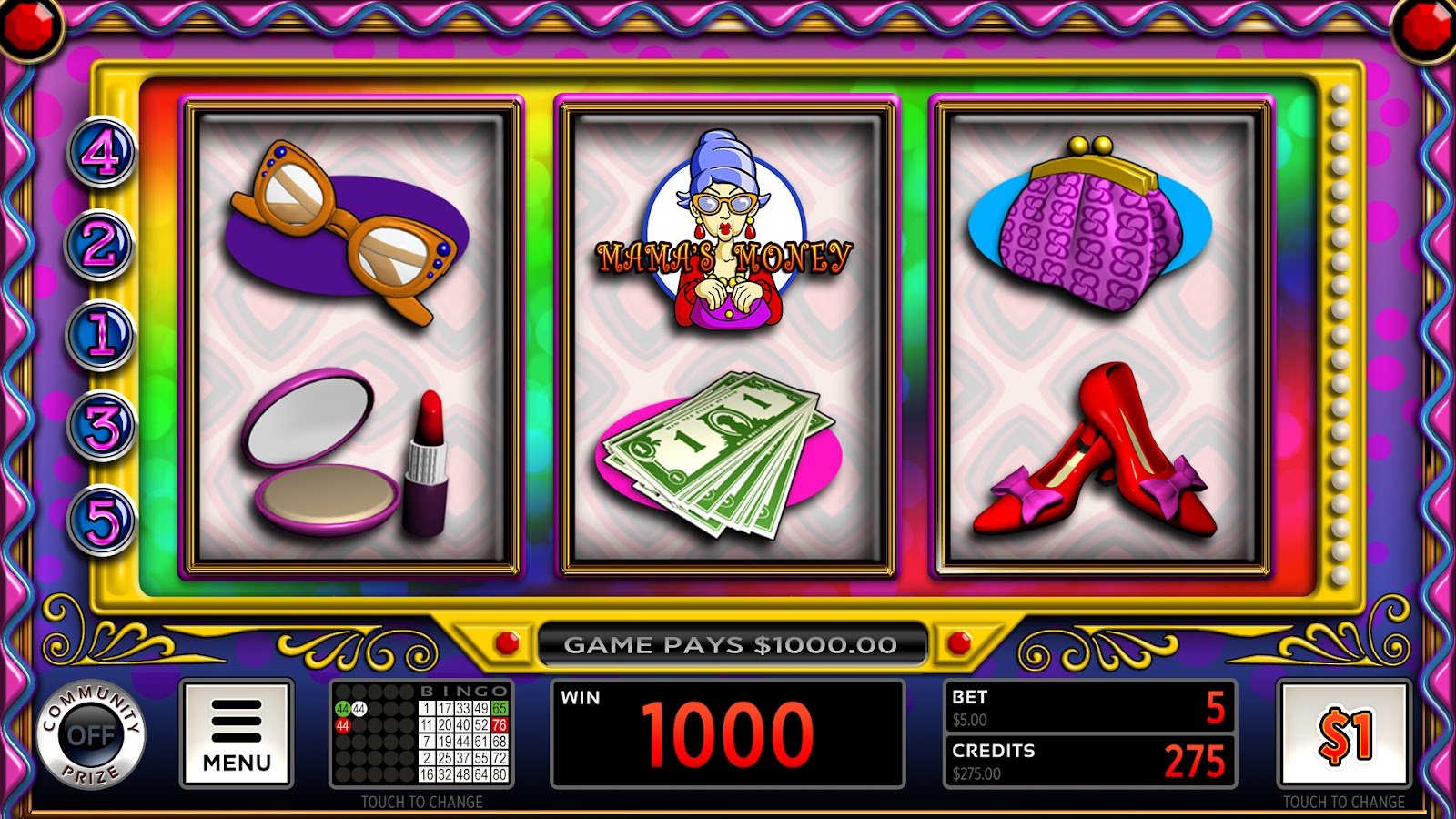
Task: Click the compact mirror and lipstick symbol
Action: point(346,452)
